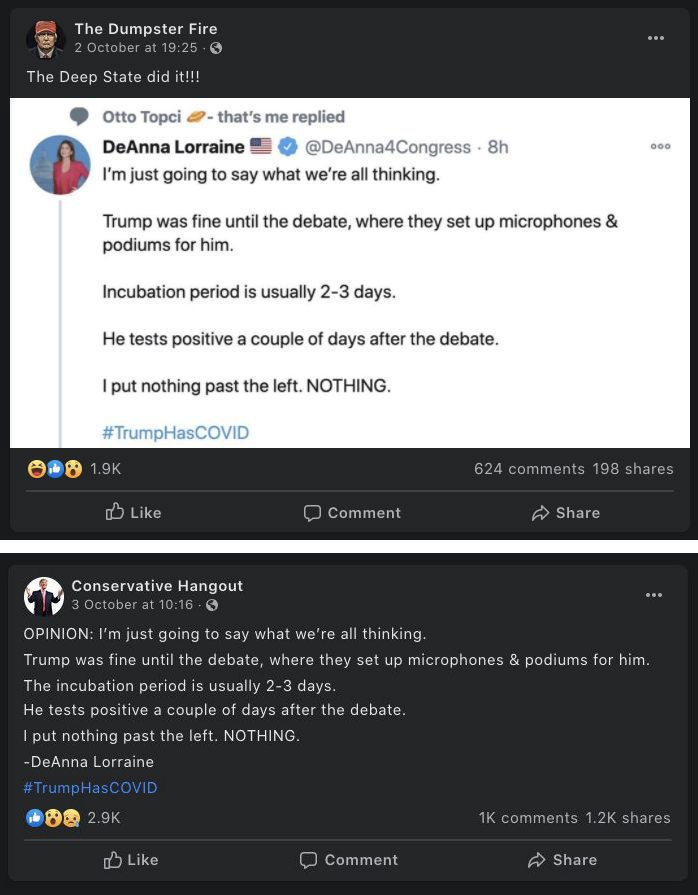Share the Conservative Hangout post
This screenshot has width=698, height=895.
tap(563, 860)
